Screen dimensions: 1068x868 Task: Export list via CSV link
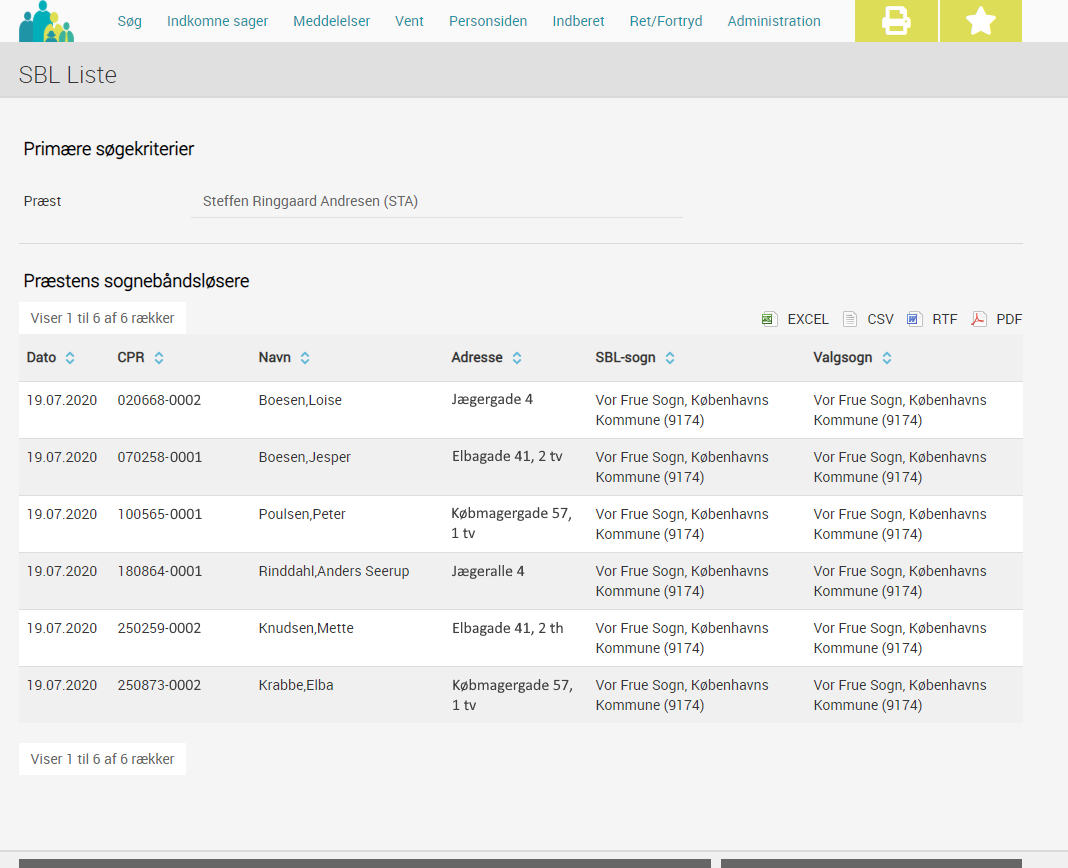[x=880, y=319]
